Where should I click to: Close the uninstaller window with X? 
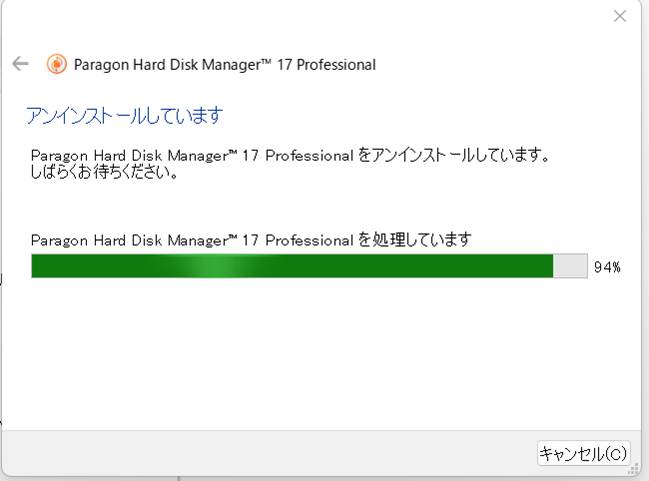(x=620, y=16)
